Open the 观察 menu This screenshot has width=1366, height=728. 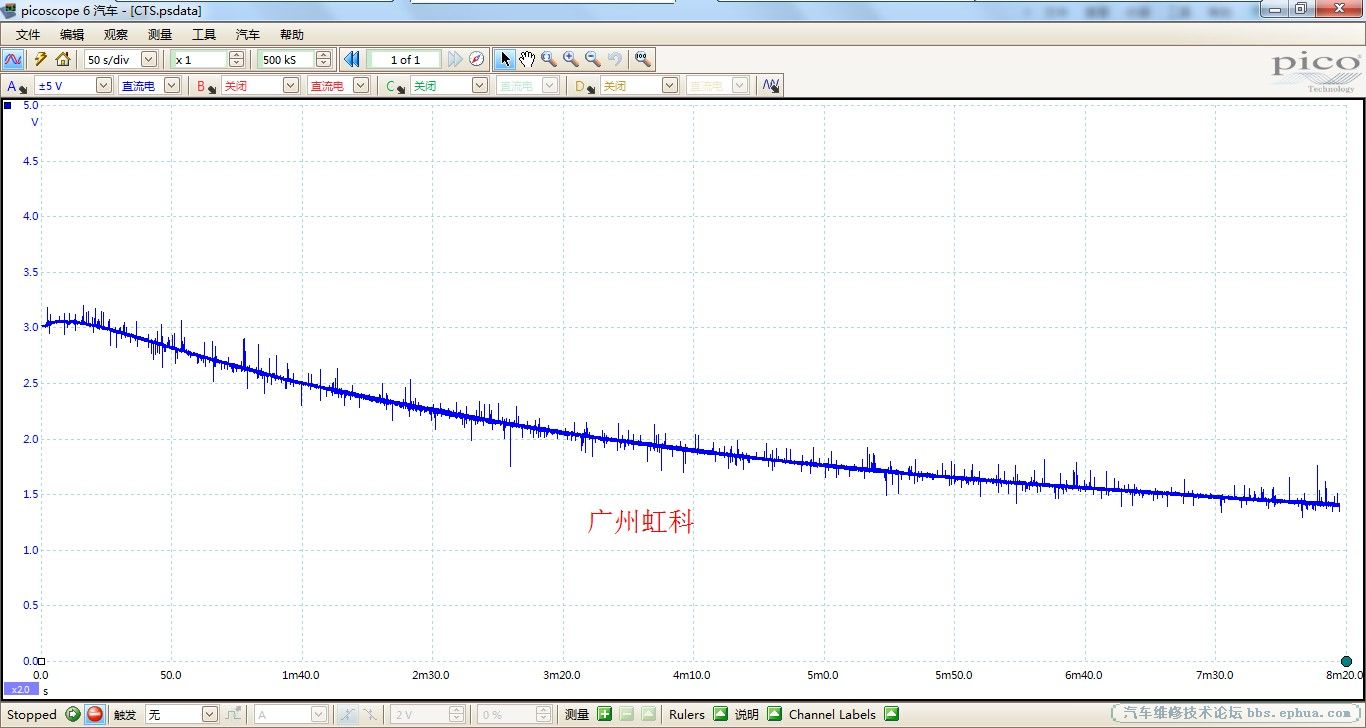[x=116, y=34]
